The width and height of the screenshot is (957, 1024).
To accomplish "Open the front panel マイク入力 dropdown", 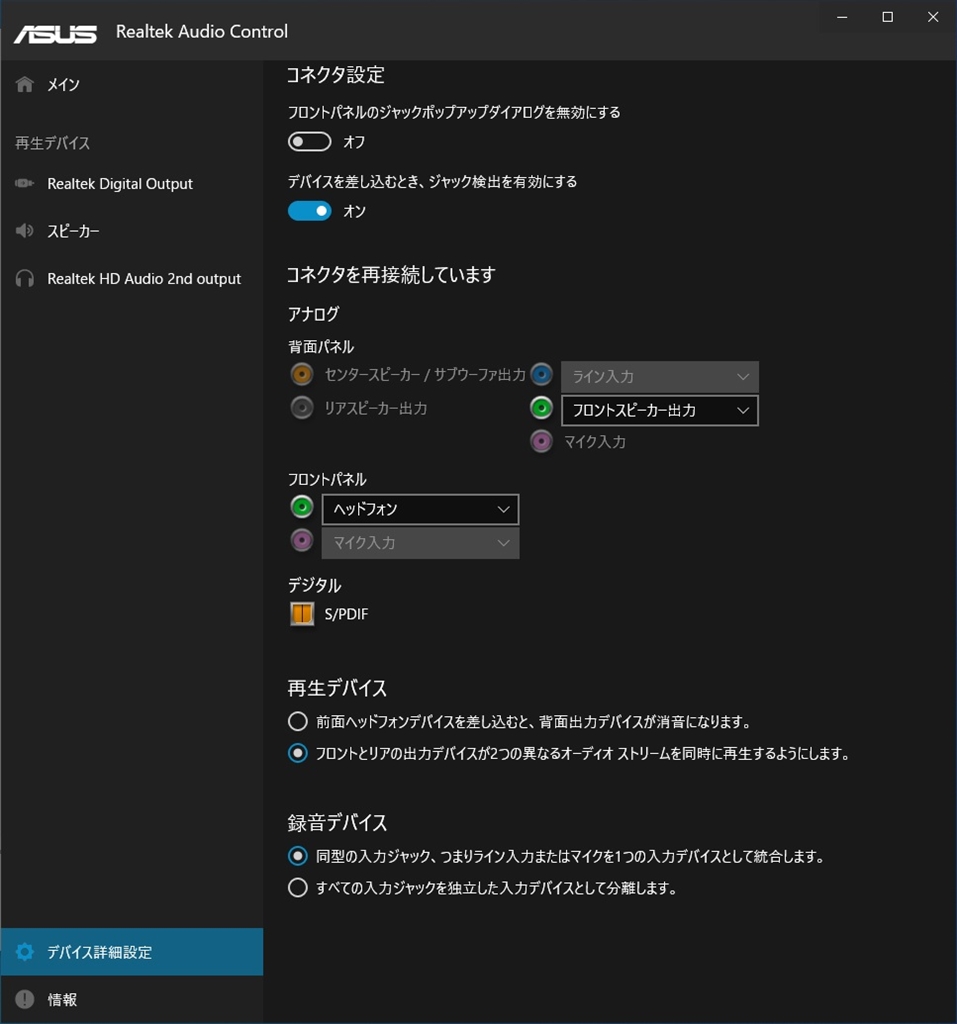I will tap(421, 543).
